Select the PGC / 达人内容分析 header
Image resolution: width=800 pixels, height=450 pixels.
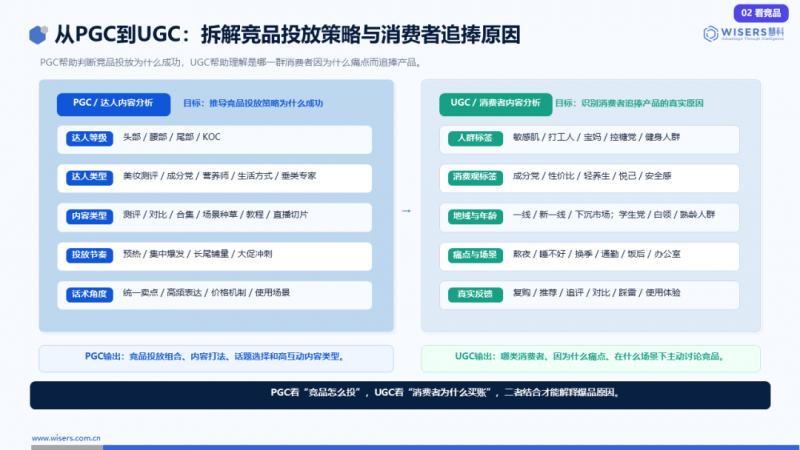113,104
